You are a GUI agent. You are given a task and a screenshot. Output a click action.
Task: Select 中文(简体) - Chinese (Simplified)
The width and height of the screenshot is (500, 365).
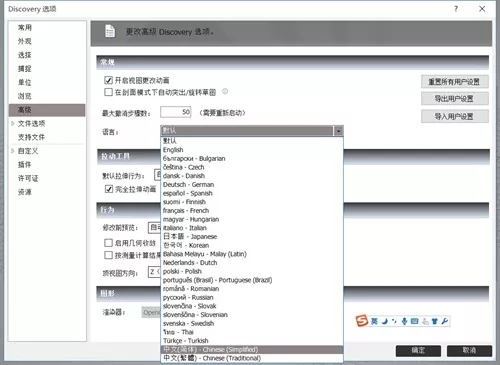tap(252, 349)
